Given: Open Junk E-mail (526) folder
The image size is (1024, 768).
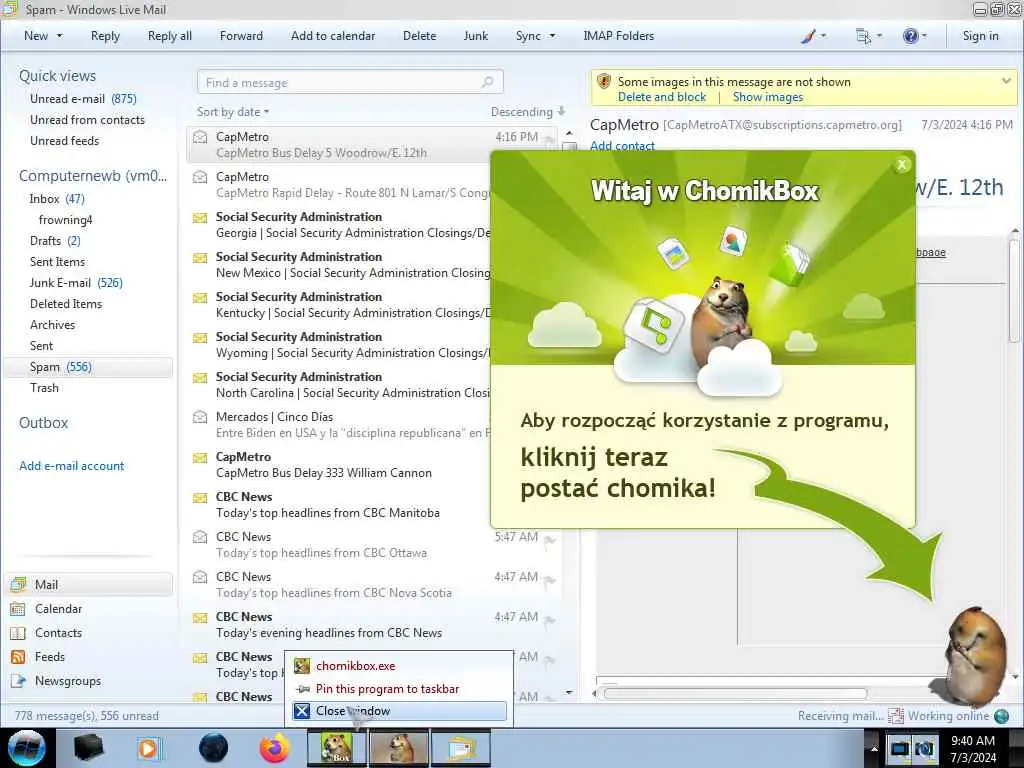Looking at the screenshot, I should click(76, 283).
